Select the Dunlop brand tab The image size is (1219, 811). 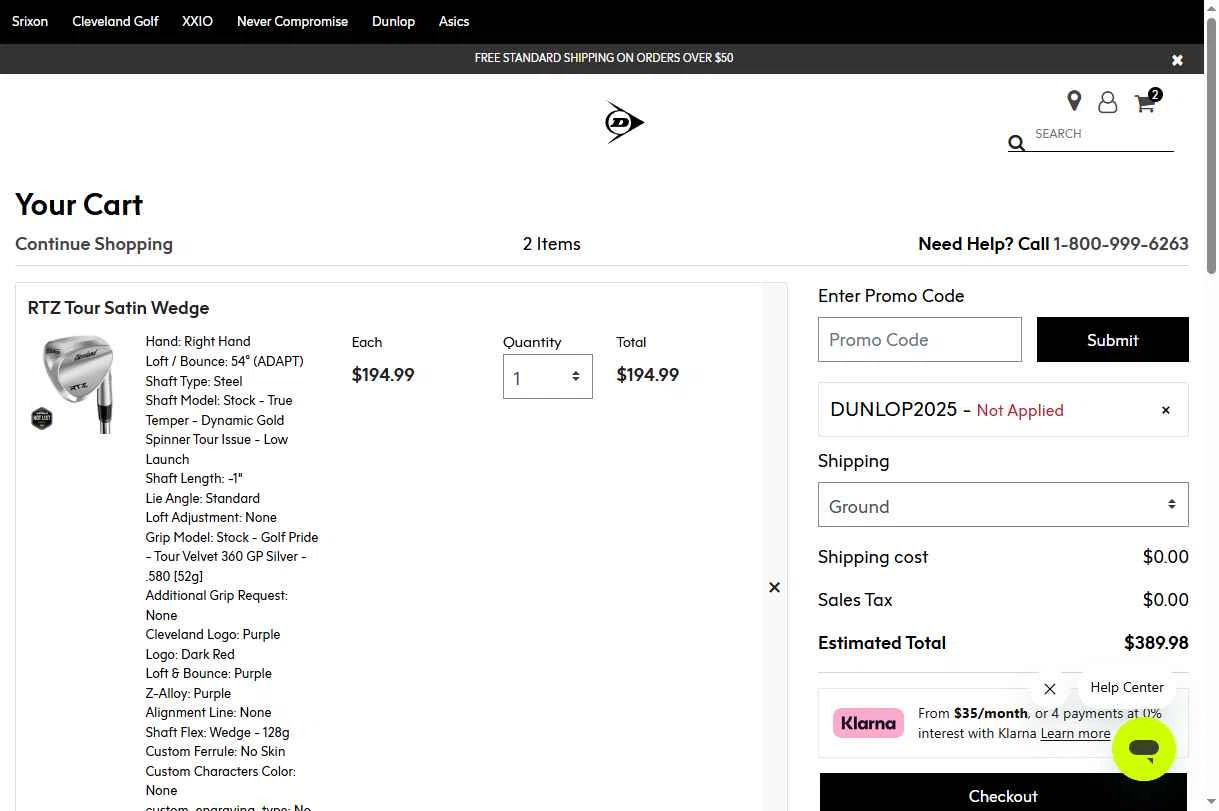click(393, 21)
